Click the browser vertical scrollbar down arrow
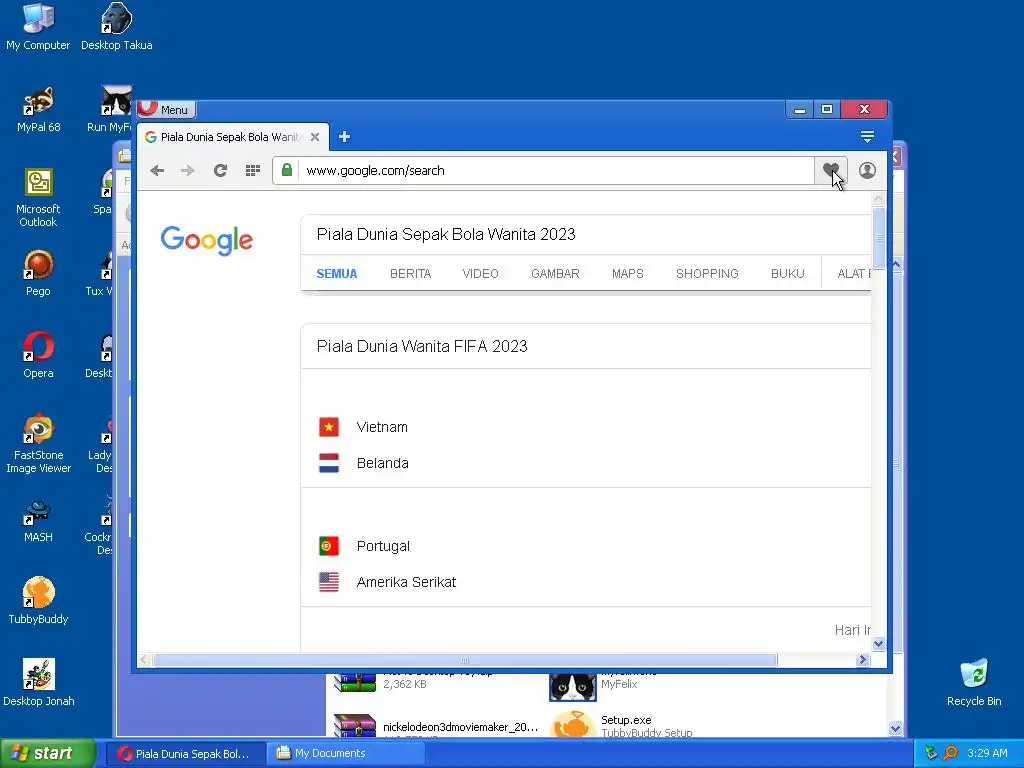This screenshot has width=1024, height=768. tap(878, 644)
